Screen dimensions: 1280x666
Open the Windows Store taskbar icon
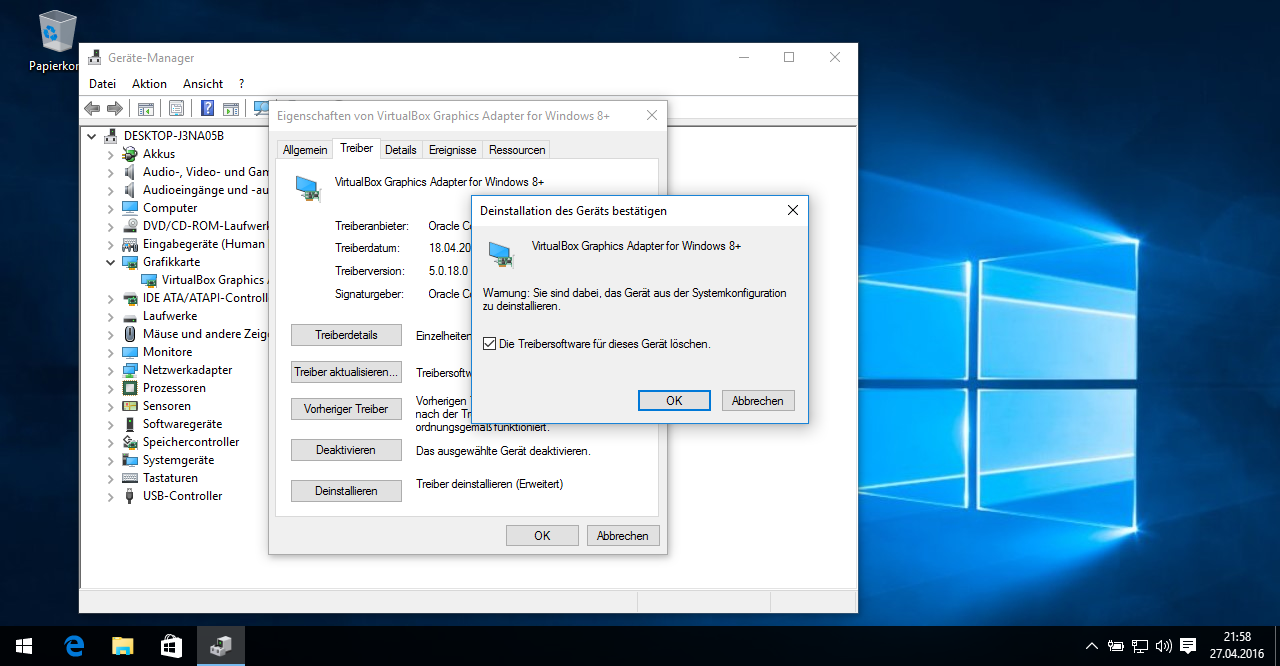pos(171,646)
